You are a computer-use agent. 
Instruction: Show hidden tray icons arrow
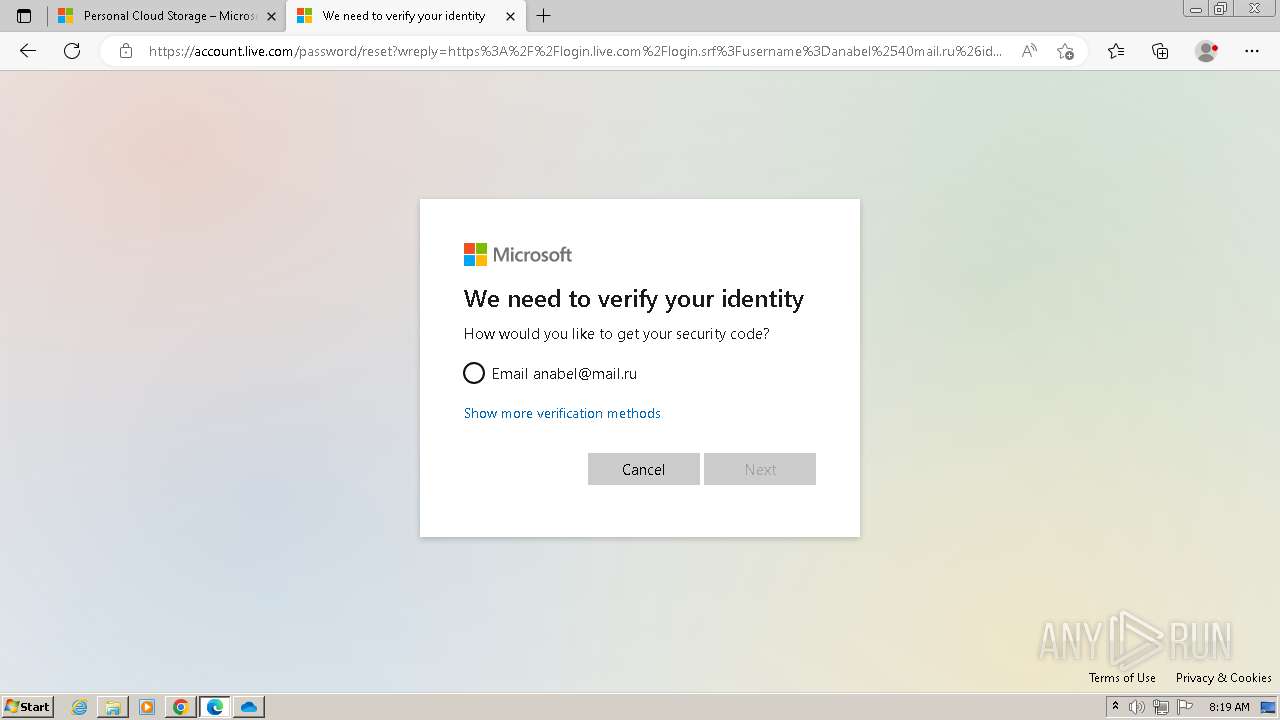coord(1115,707)
